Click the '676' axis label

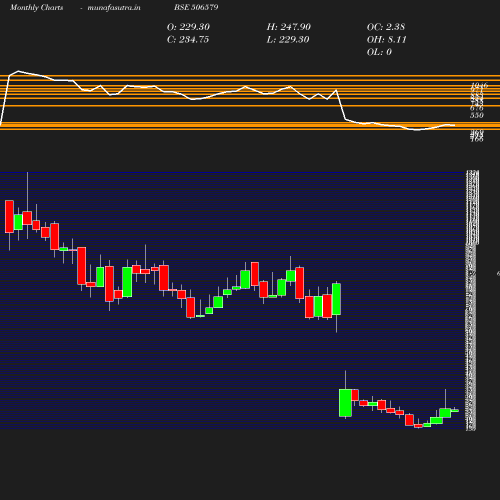(x=477, y=108)
